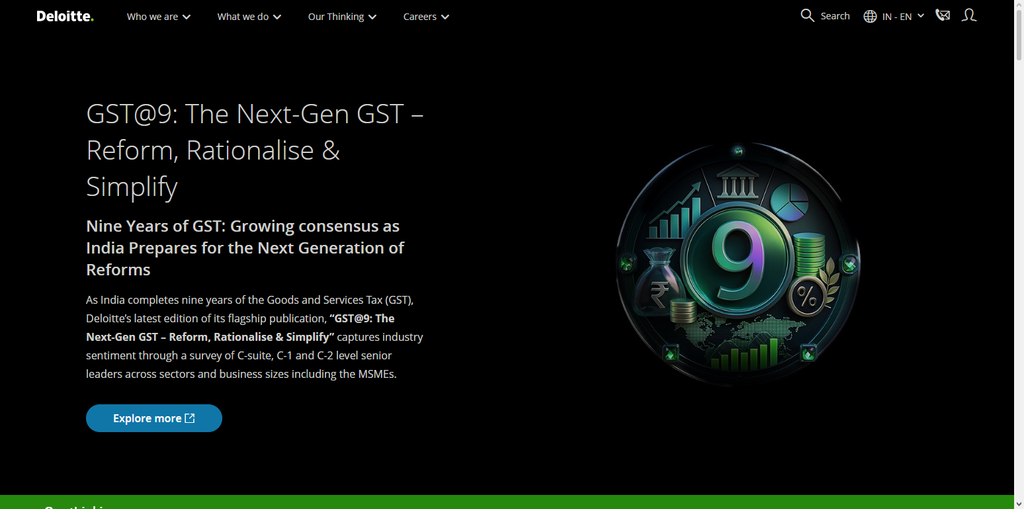Click the globe language icon
Image resolution: width=1024 pixels, height=509 pixels.
(x=870, y=16)
